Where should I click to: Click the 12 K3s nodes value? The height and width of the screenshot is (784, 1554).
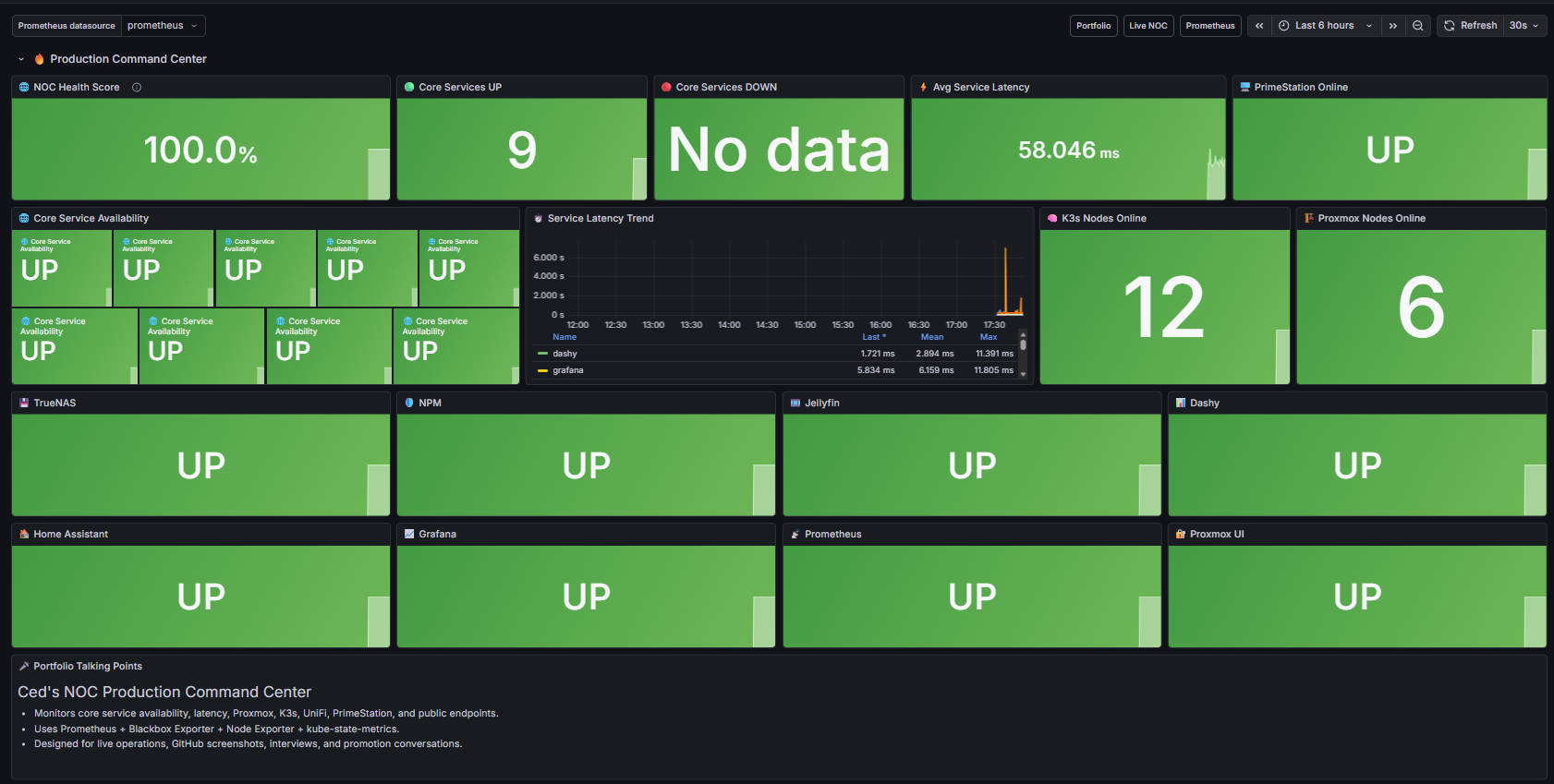[1164, 308]
